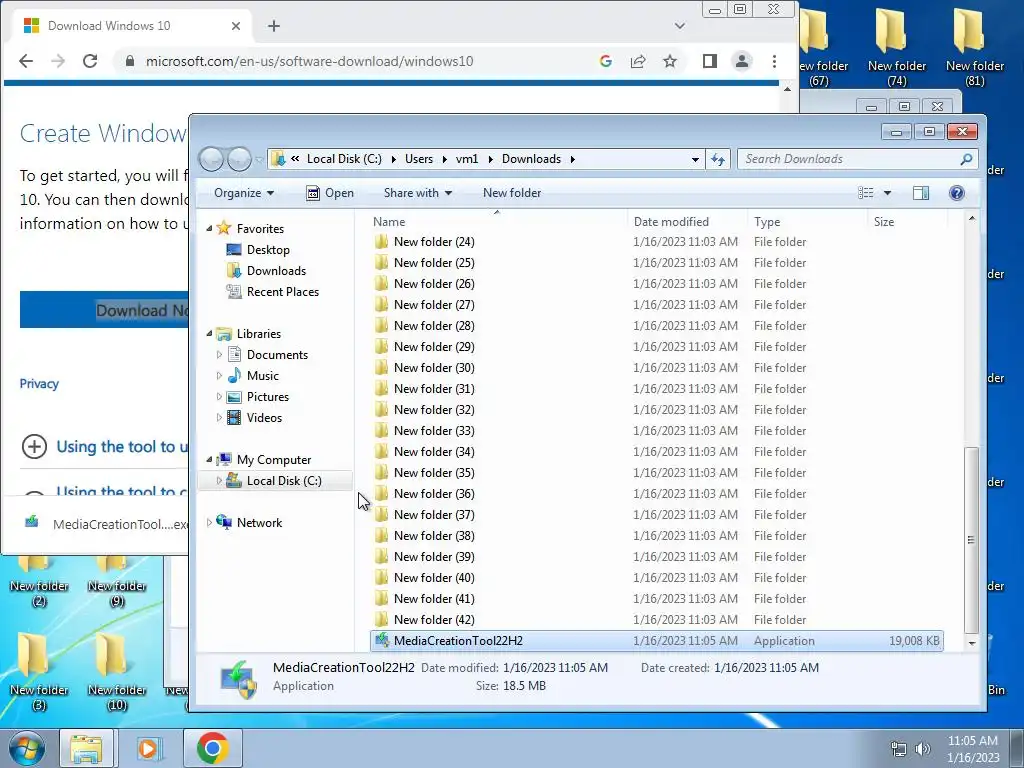The height and width of the screenshot is (768, 1024).
Task: Select Users in address breadcrumb
Action: (419, 159)
